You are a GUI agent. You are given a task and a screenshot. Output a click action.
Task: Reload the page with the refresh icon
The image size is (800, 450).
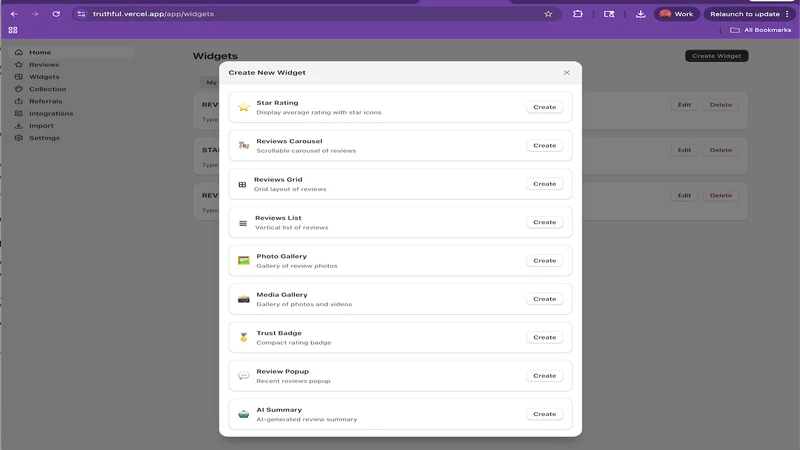click(56, 14)
